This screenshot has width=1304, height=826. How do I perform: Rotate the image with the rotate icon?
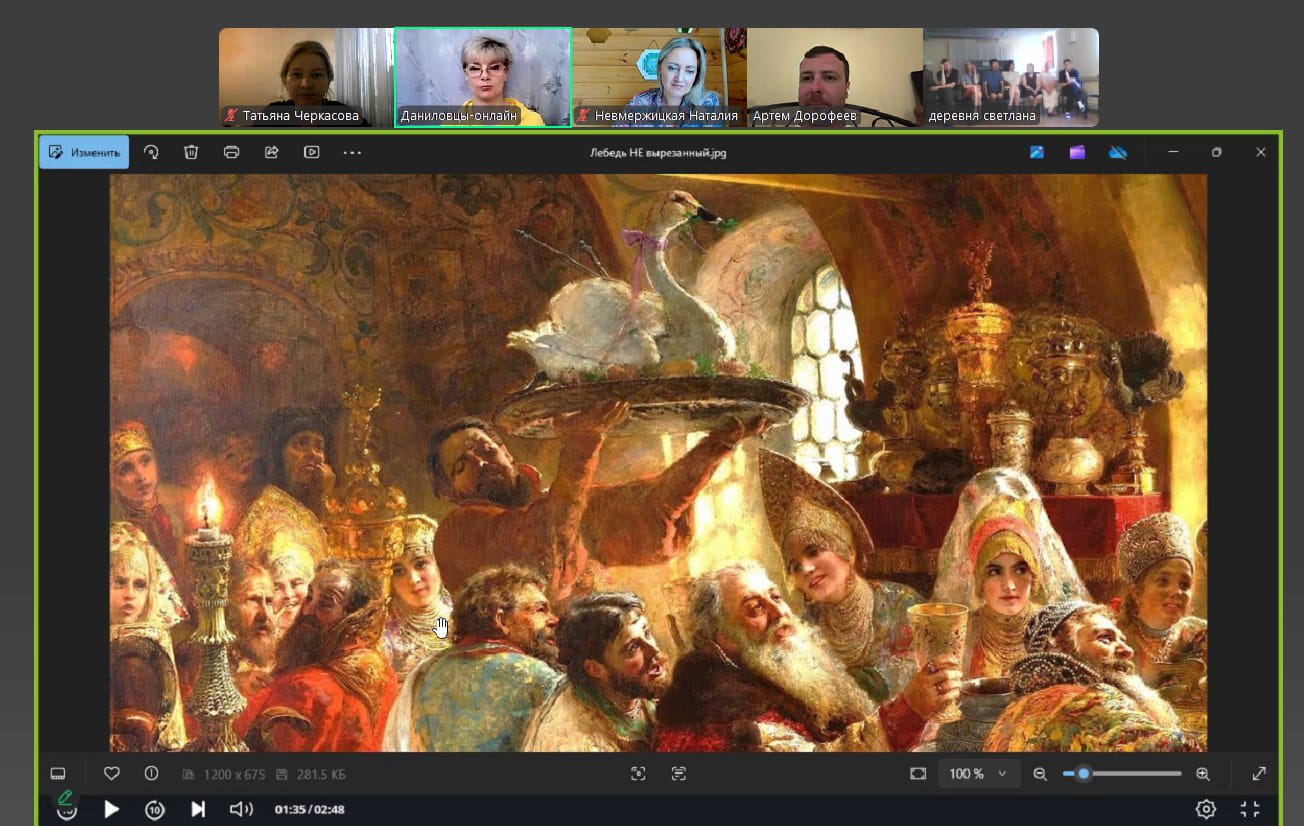(151, 153)
